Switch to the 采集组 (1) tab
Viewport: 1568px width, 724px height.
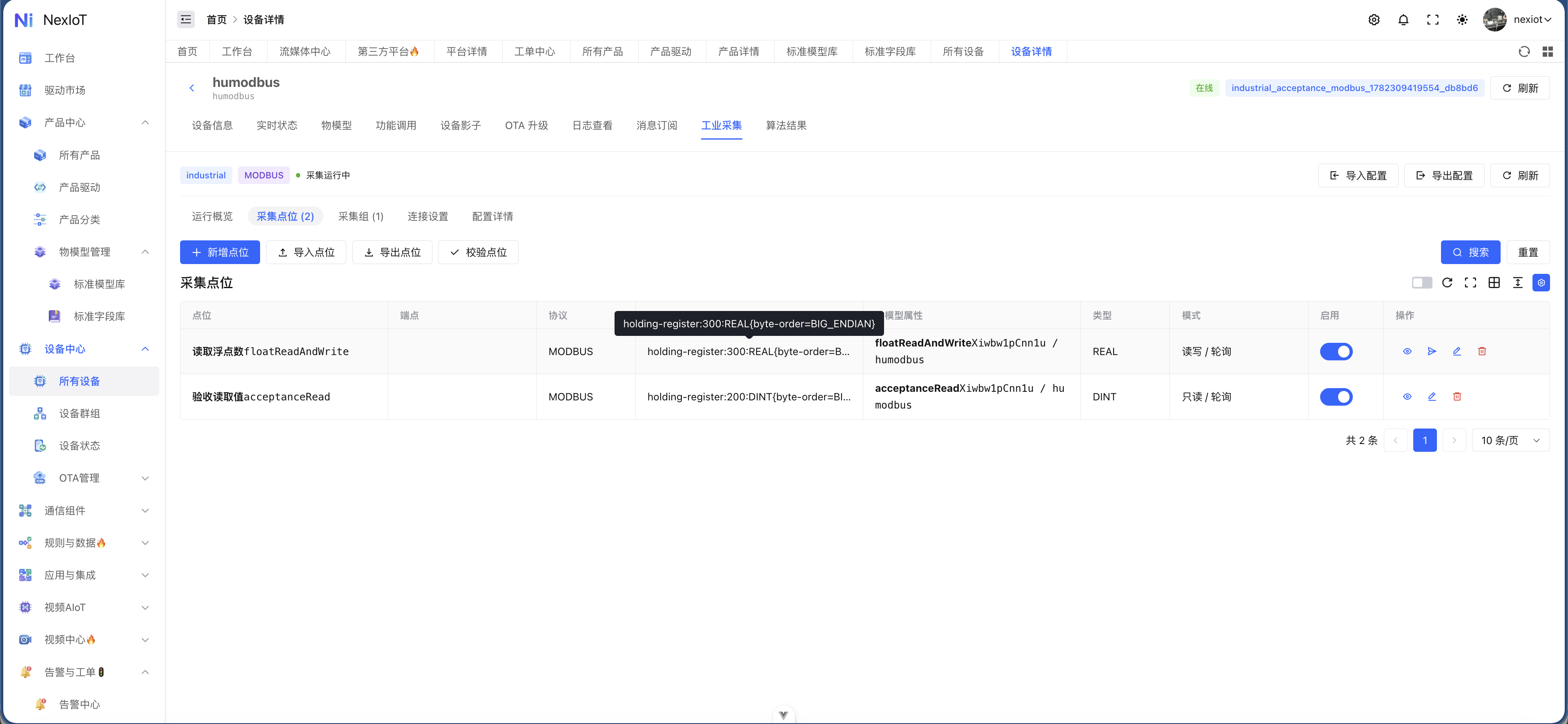point(360,216)
